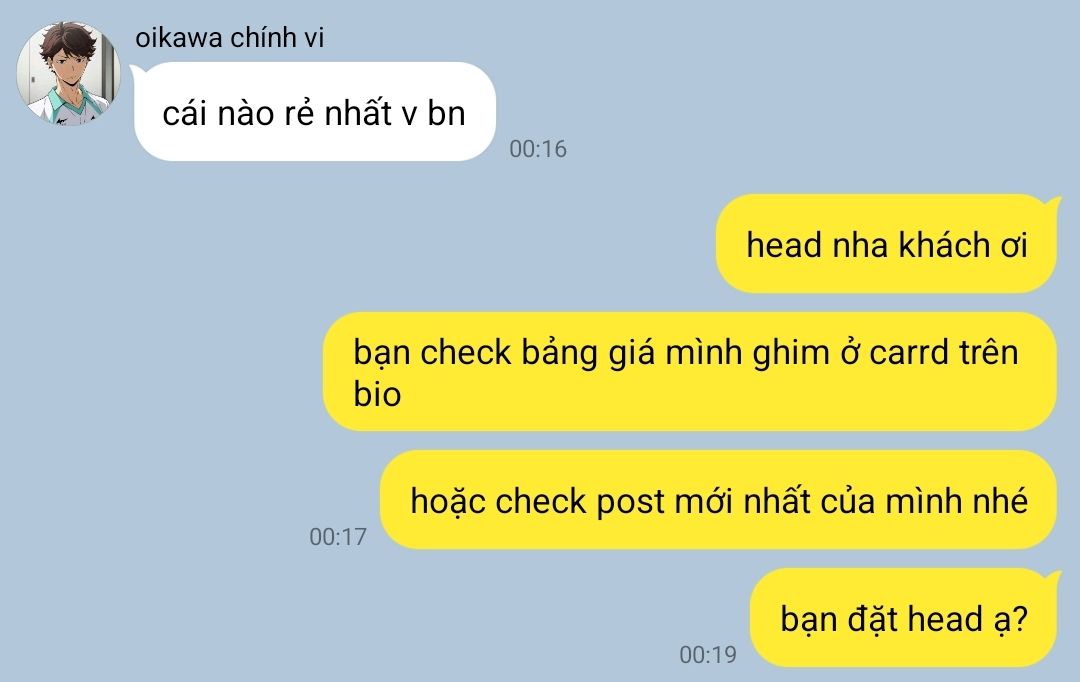This screenshot has width=1080, height=682.
Task: Select the received message 'cái nào rẻ nhất v bn'
Action: [315, 112]
